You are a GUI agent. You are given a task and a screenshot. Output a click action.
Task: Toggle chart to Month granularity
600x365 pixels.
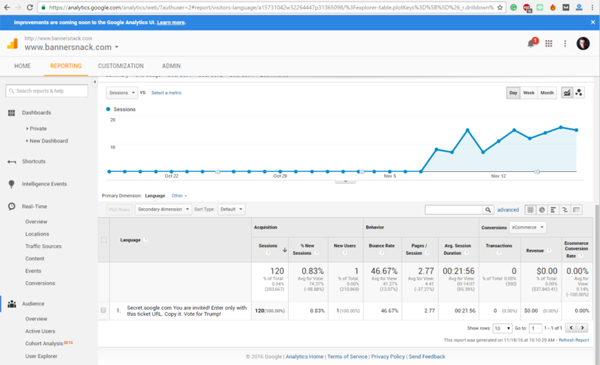[547, 93]
